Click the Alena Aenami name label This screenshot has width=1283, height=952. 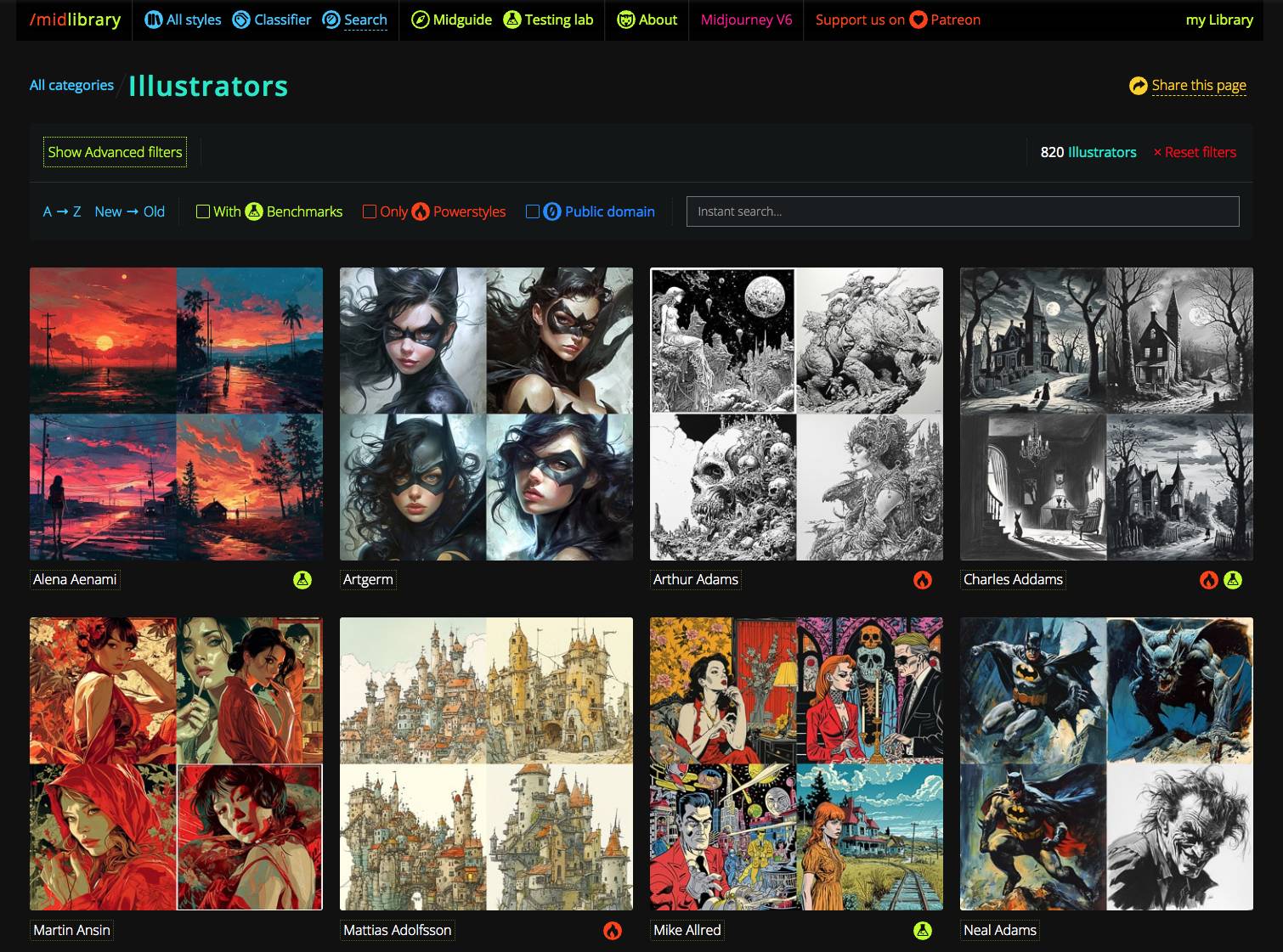click(x=75, y=579)
